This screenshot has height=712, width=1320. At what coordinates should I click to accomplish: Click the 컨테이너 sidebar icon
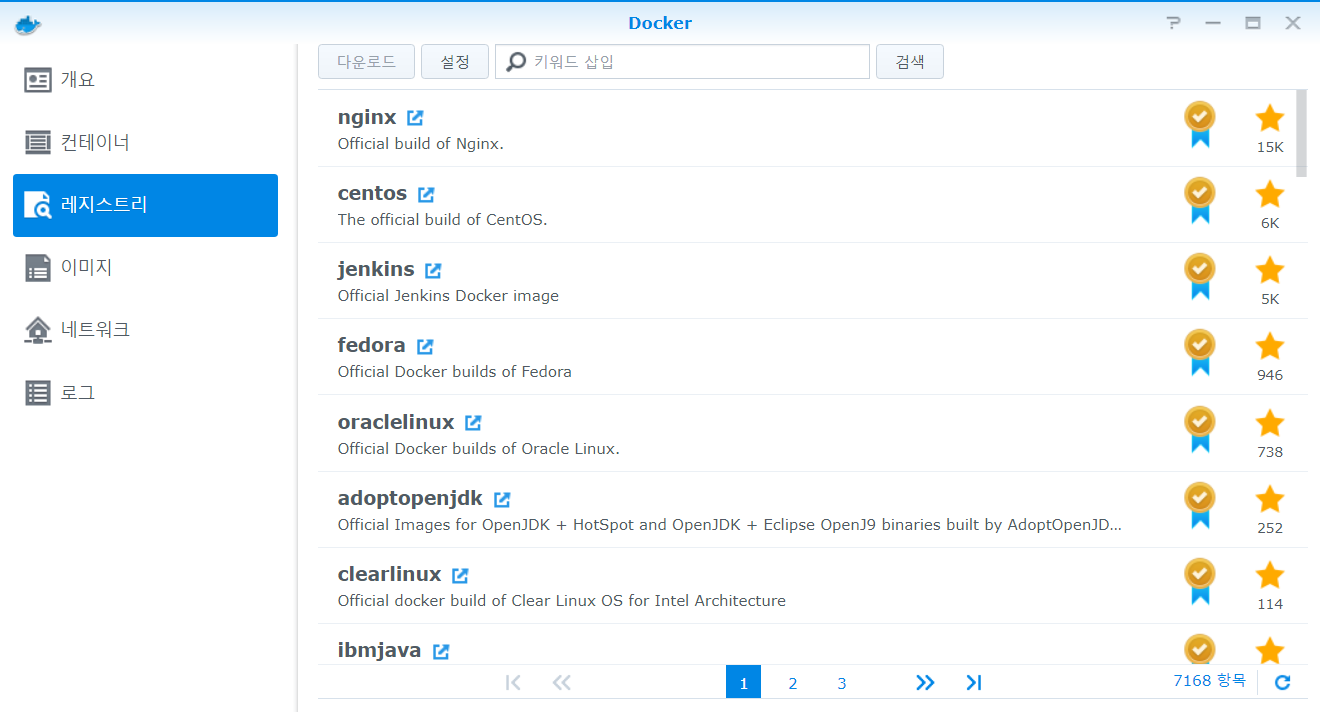pos(38,142)
